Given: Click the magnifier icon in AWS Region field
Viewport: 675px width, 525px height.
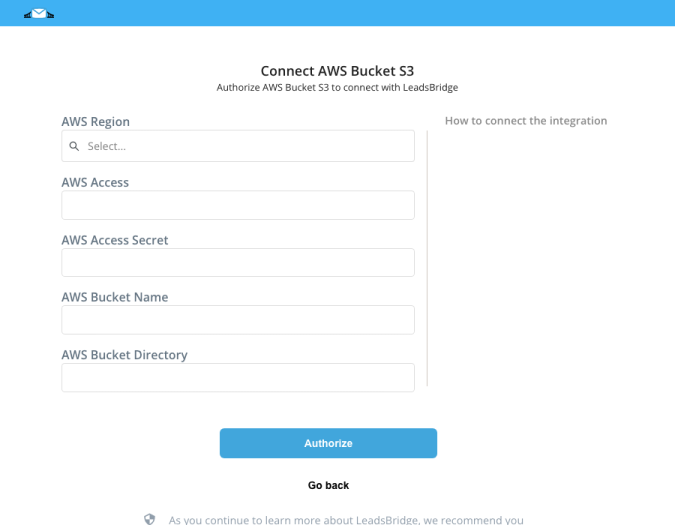Looking at the screenshot, I should [74, 146].
